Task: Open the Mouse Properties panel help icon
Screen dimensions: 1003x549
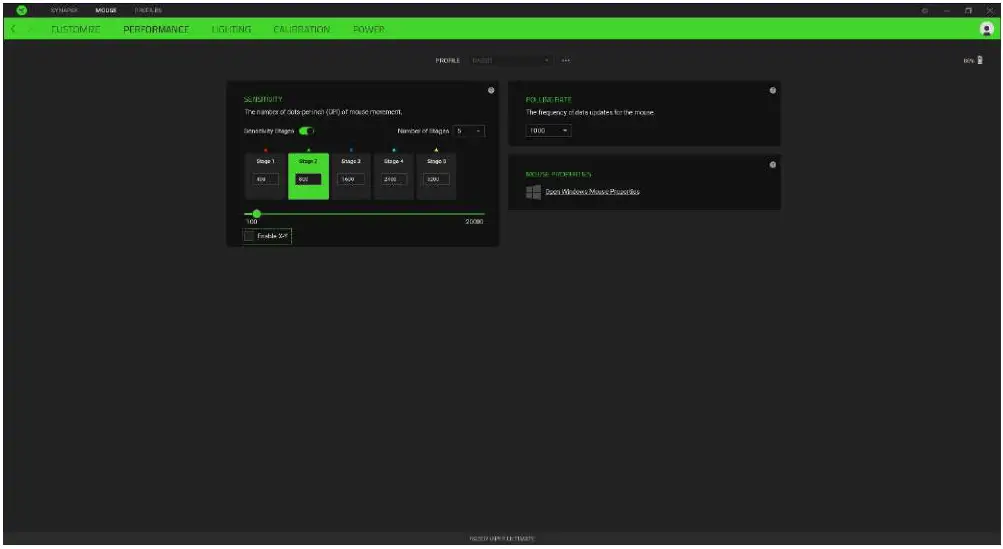Action: [x=772, y=164]
